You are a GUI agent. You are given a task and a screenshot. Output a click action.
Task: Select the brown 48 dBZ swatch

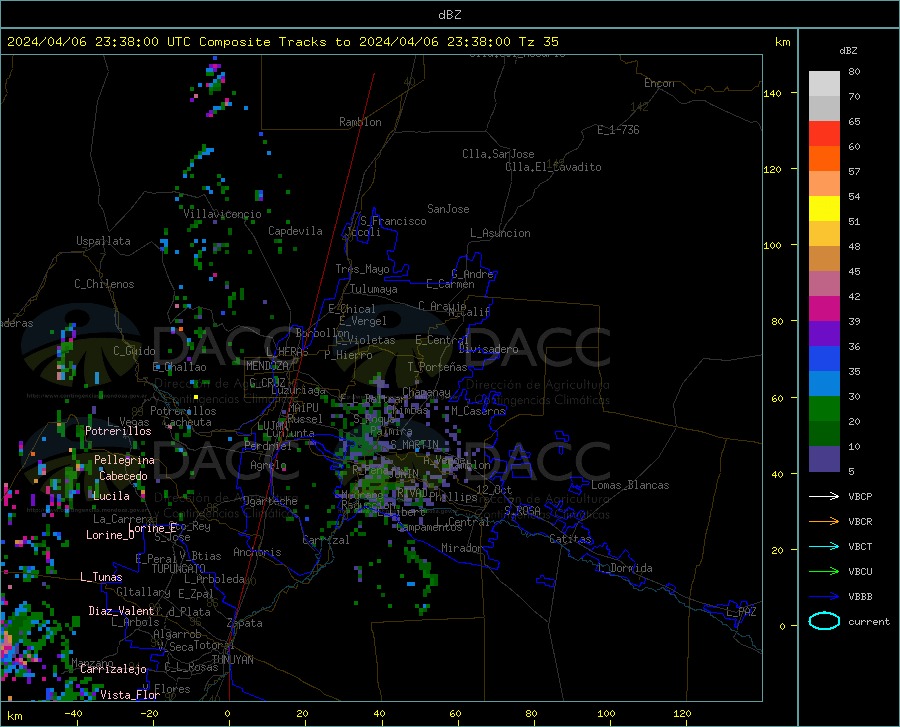[x=824, y=259]
